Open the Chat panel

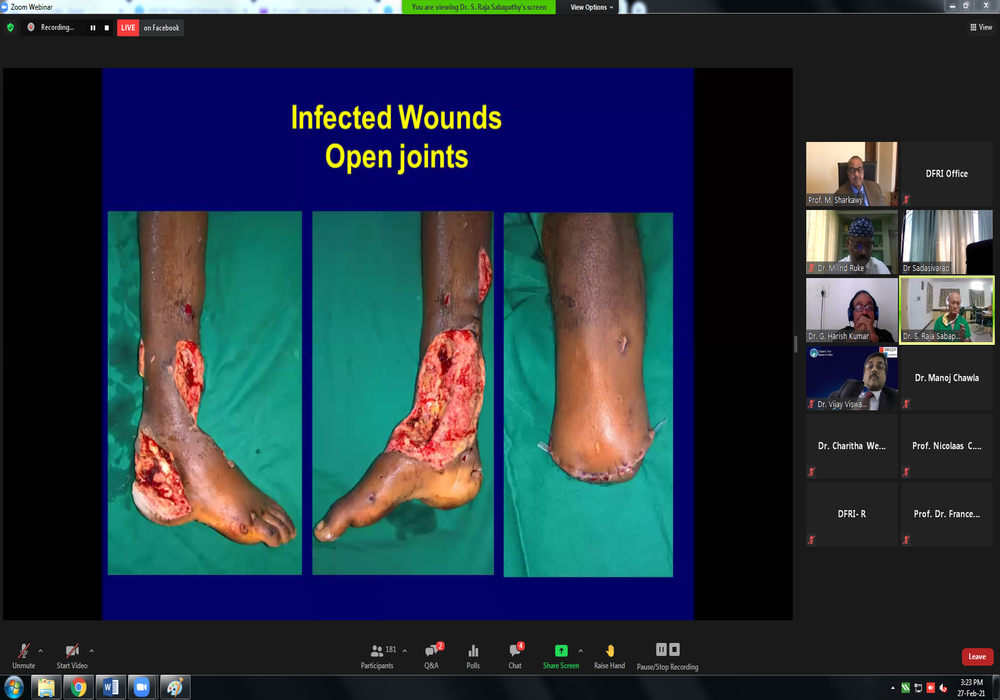[x=515, y=652]
